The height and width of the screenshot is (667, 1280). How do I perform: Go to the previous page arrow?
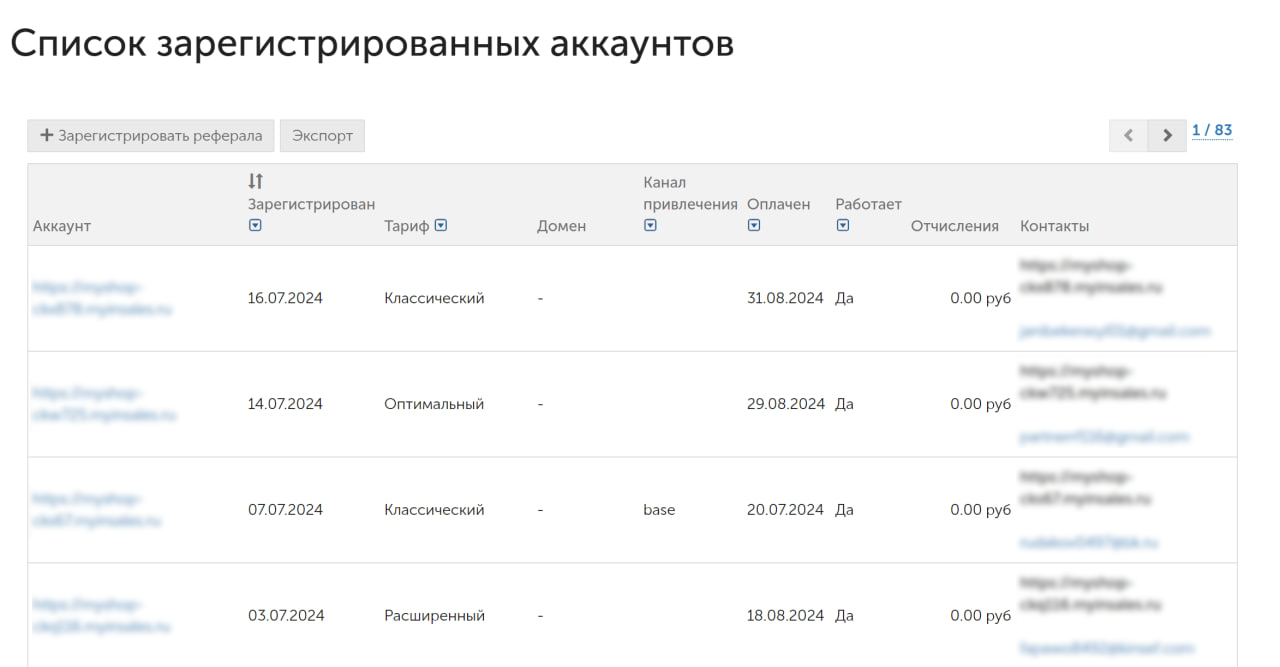pyautogui.click(x=1129, y=136)
